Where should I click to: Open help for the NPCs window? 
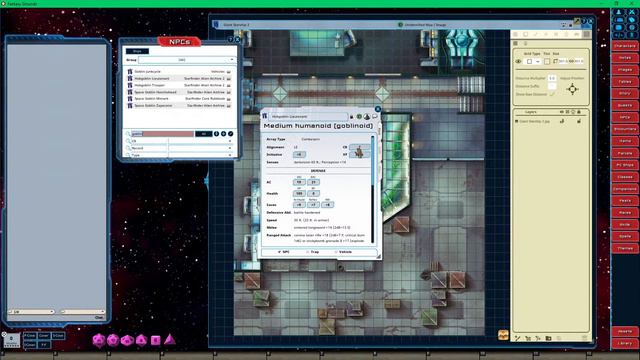pyautogui.click(x=231, y=39)
